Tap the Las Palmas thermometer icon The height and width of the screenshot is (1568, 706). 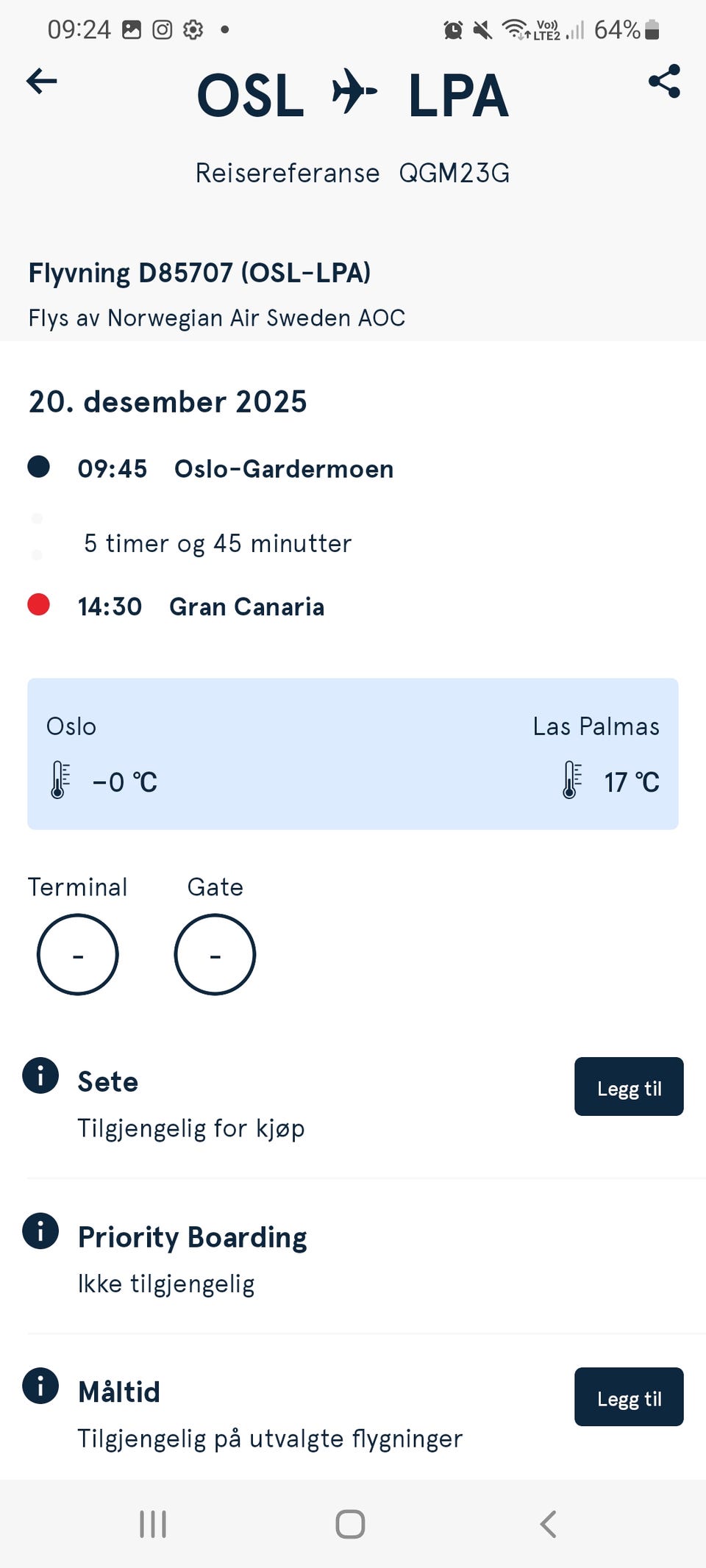pyautogui.click(x=571, y=780)
